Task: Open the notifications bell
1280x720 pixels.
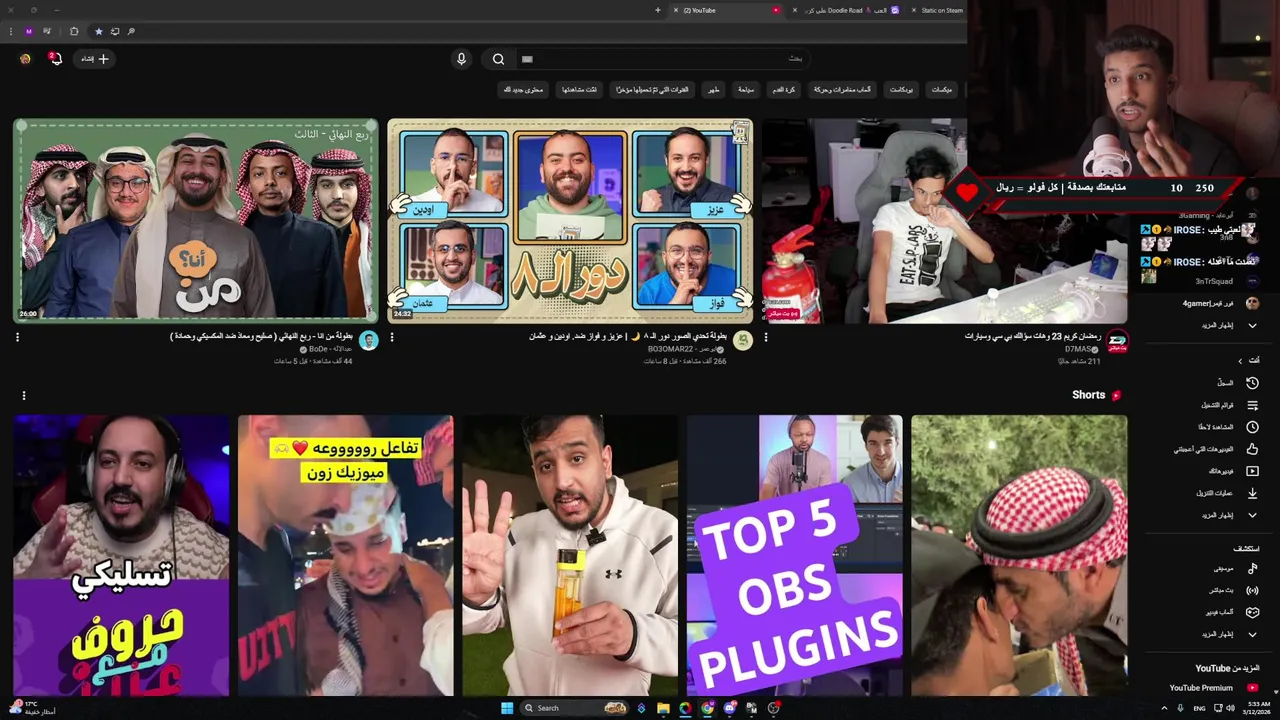Action: click(x=56, y=59)
